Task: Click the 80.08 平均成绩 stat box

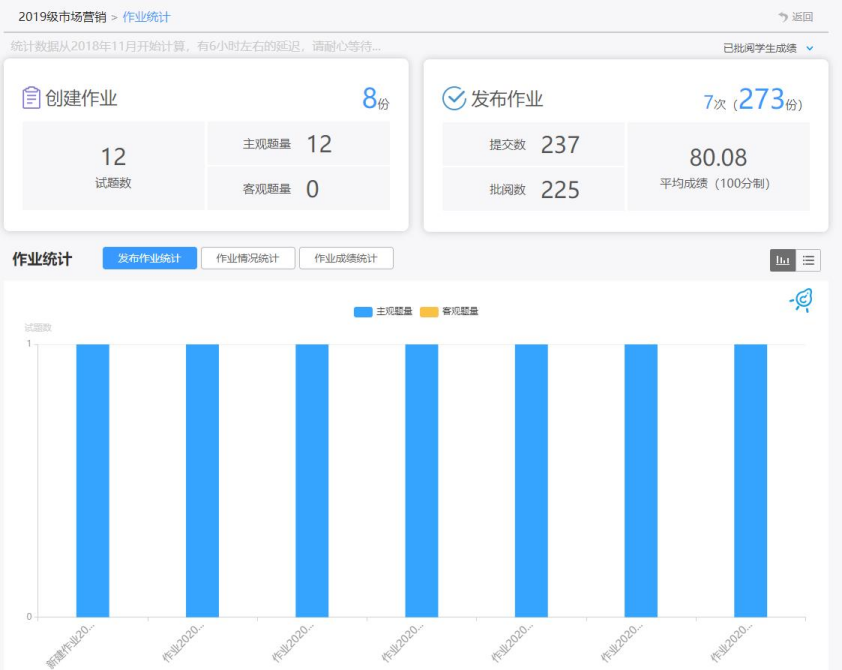Action: [717, 167]
